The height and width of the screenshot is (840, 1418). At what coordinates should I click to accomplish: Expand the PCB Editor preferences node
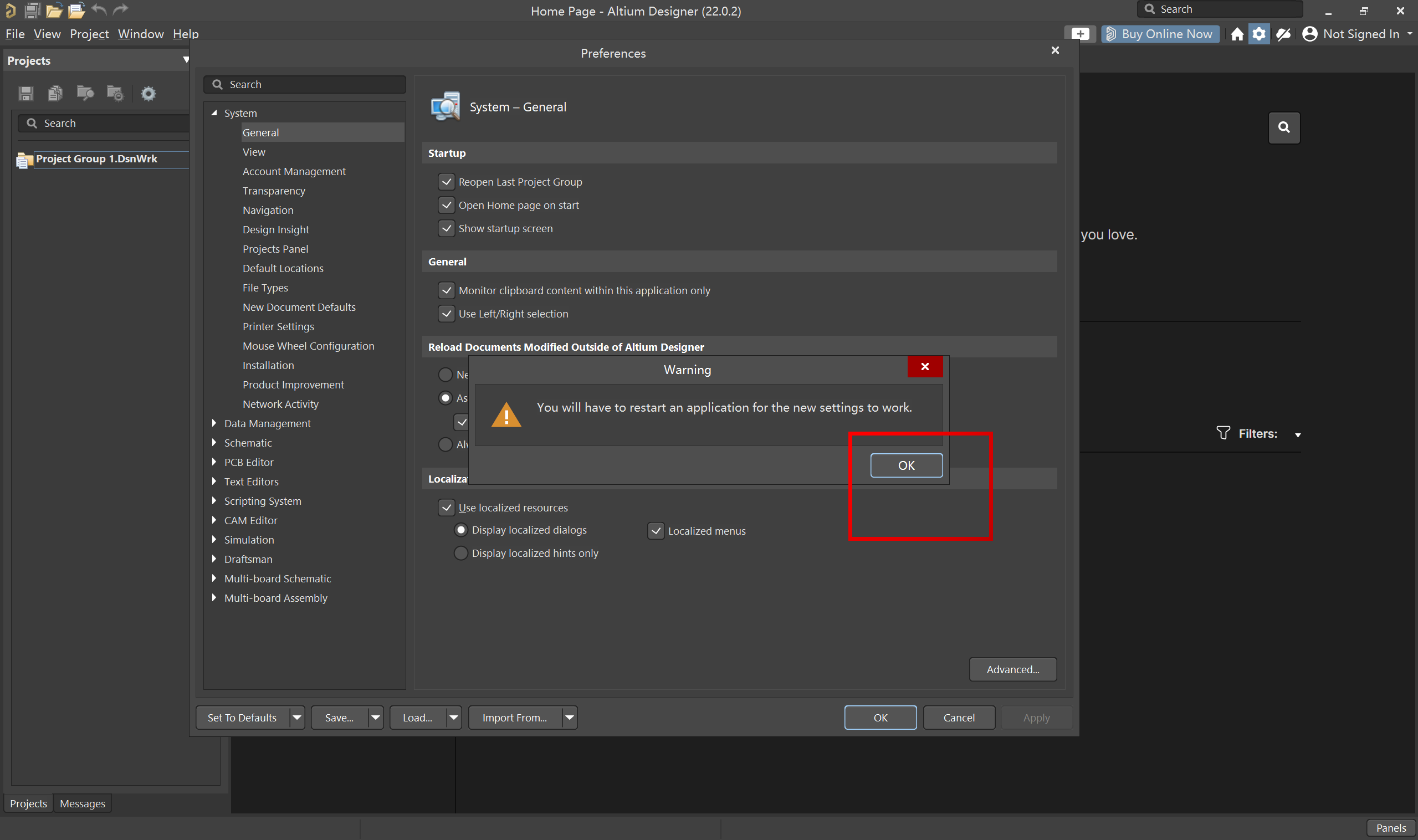tap(214, 462)
